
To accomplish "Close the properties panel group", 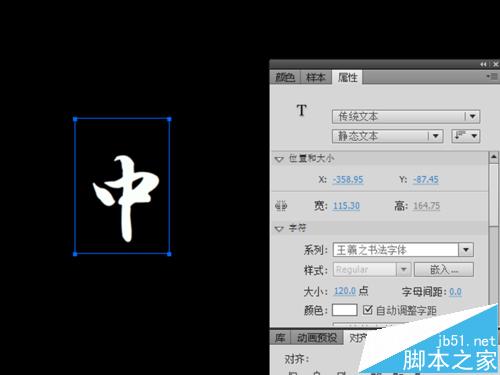I will [495, 64].
